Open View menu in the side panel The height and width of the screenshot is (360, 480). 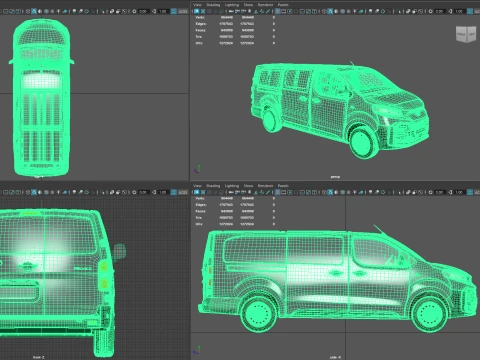197,186
